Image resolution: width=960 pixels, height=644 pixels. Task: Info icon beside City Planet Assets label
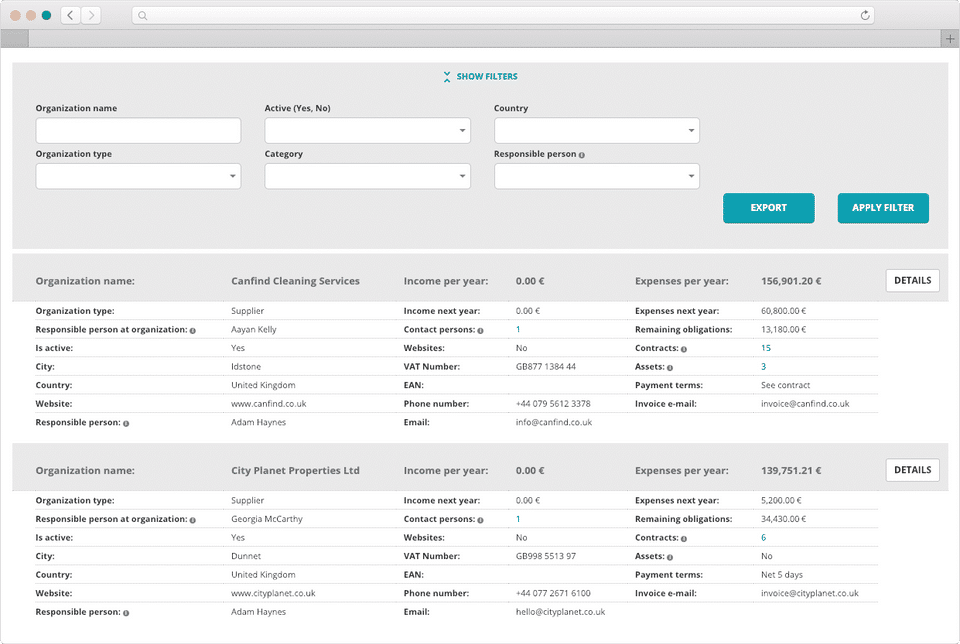click(x=670, y=557)
